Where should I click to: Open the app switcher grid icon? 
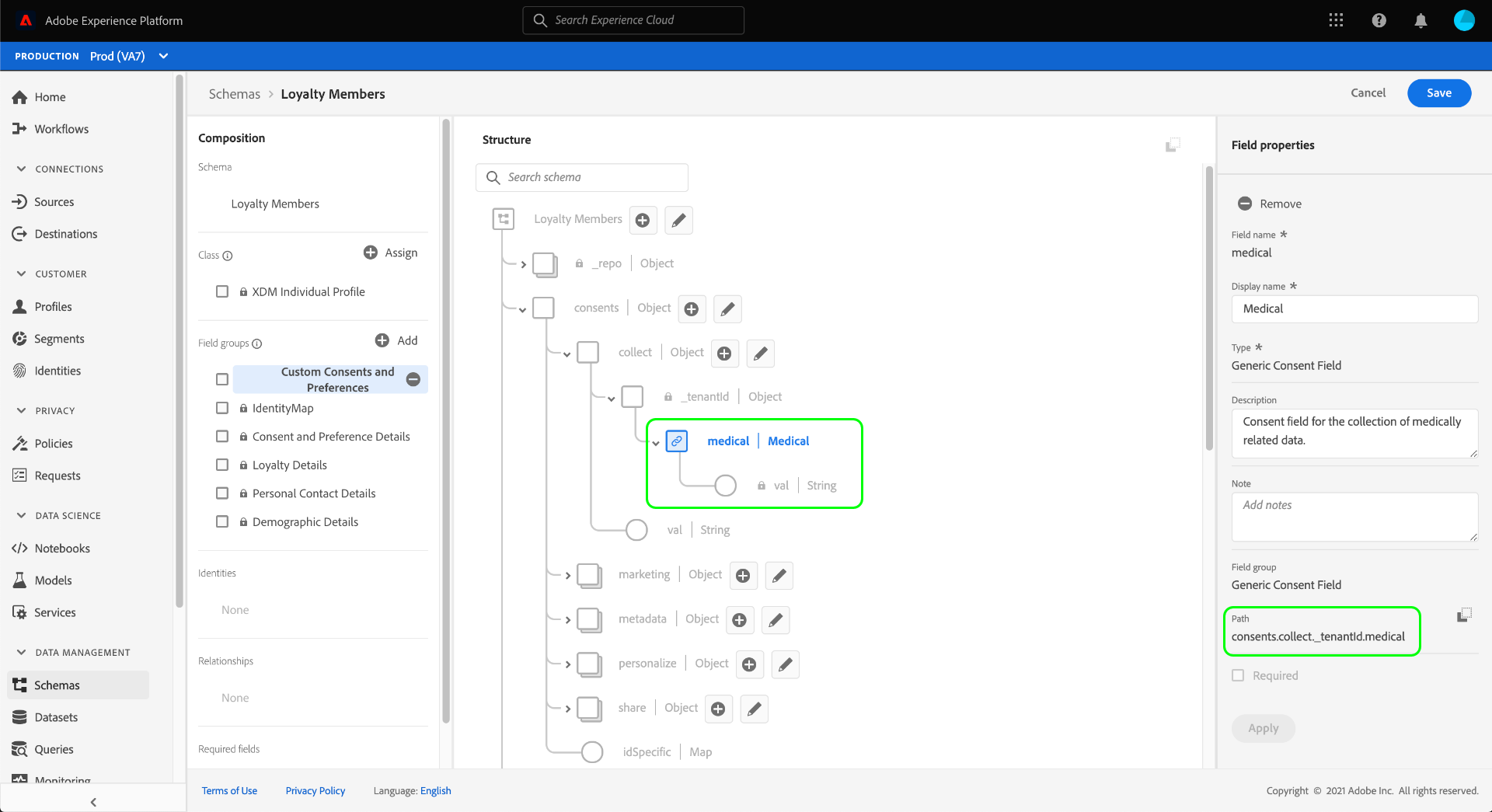click(x=1336, y=20)
